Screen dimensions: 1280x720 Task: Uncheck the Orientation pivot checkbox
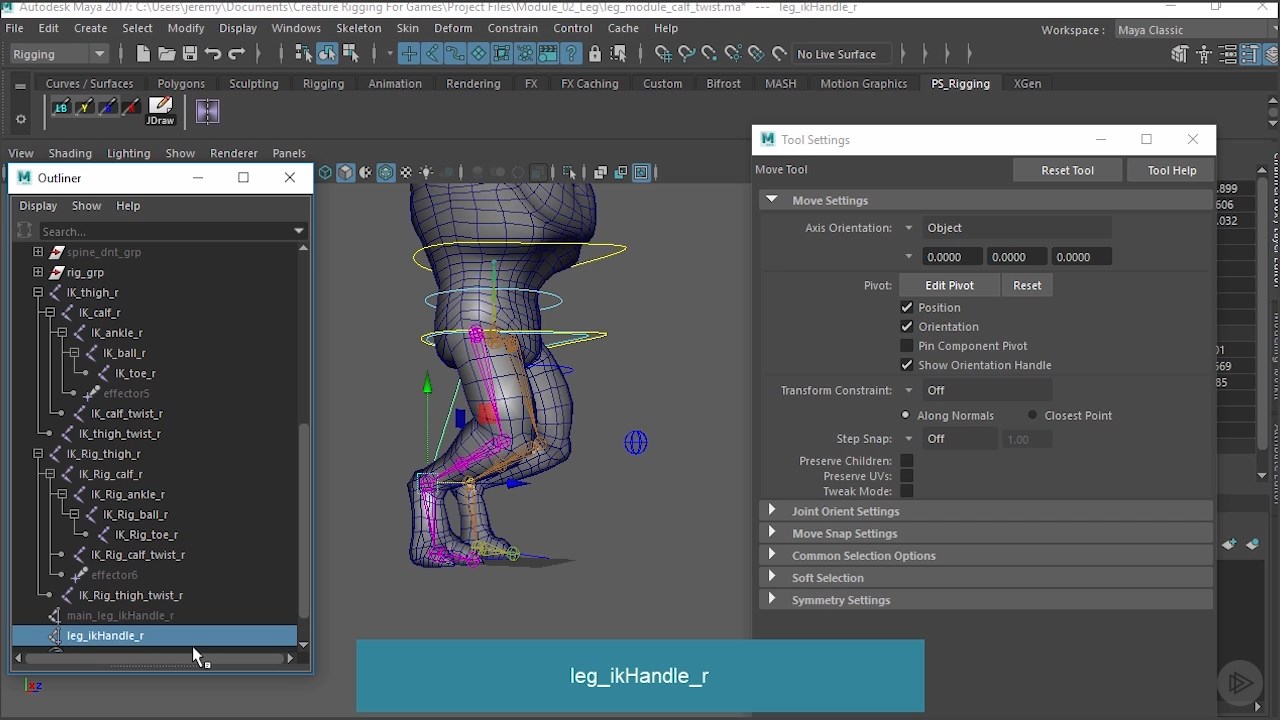coord(907,326)
